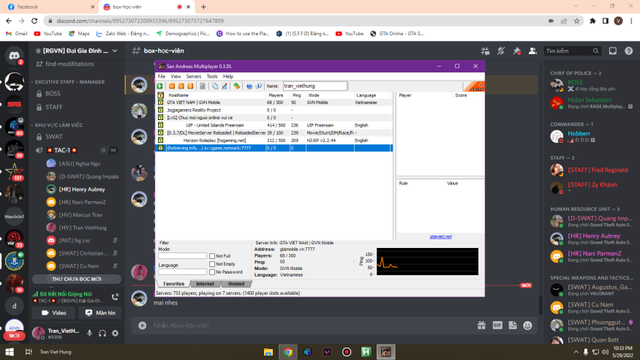The image size is (640, 360).
Task: Open Discord threads icon in channel header
Action: point(485,51)
